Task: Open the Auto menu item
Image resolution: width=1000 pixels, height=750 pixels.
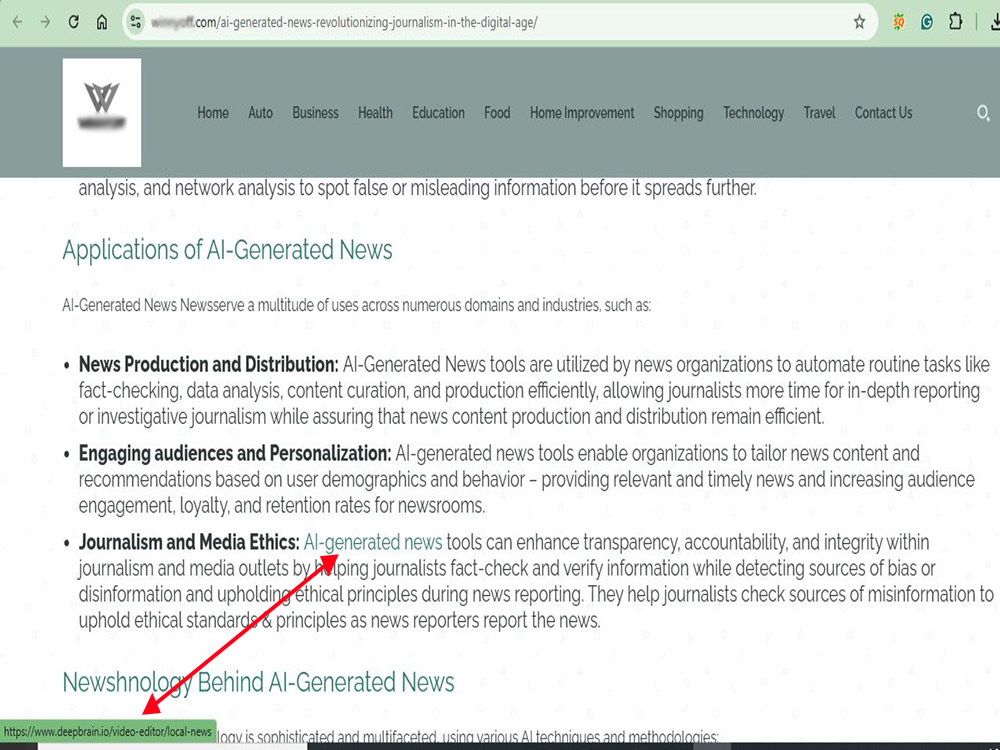Action: point(260,113)
